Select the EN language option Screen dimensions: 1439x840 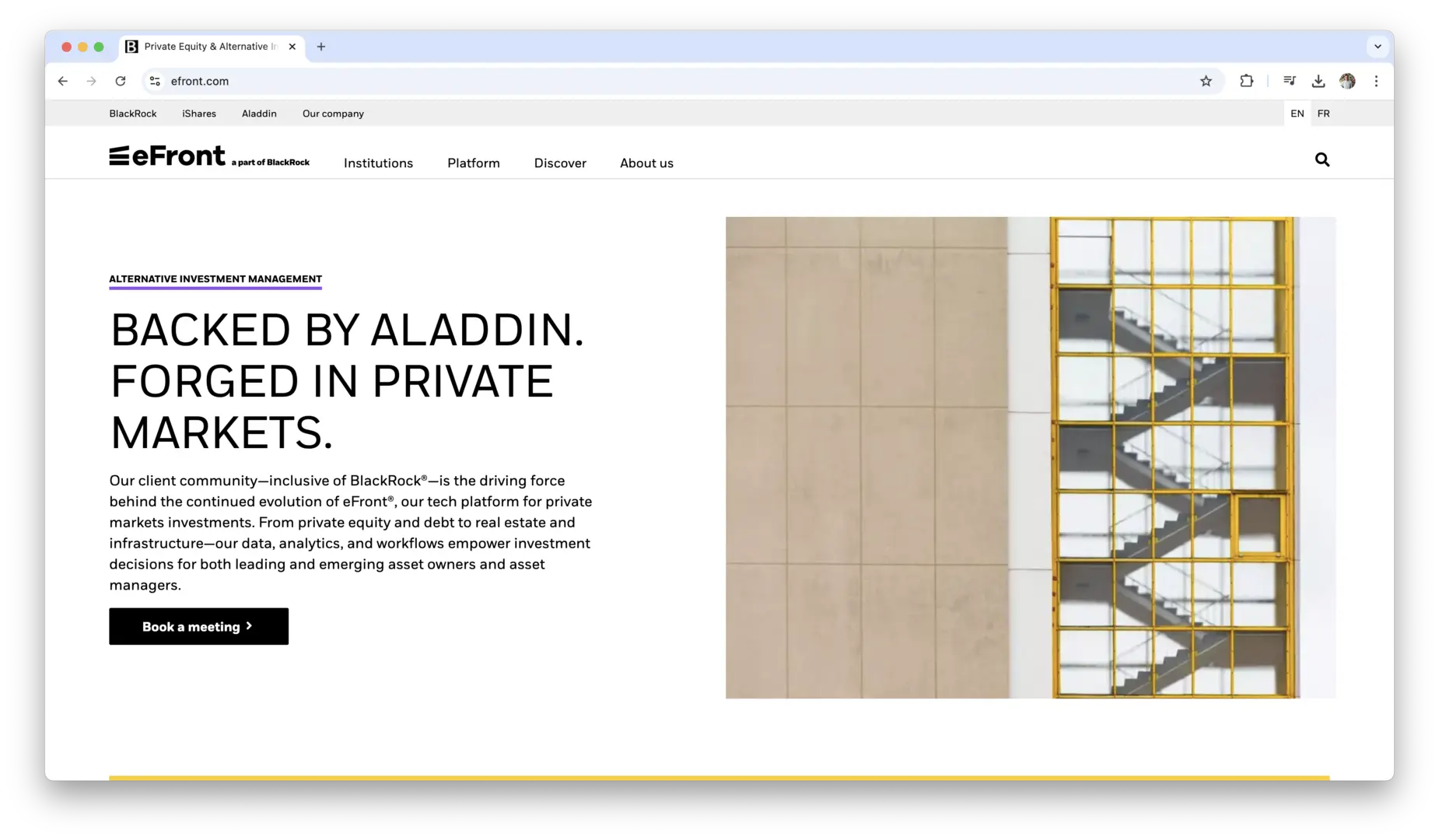[x=1297, y=114]
